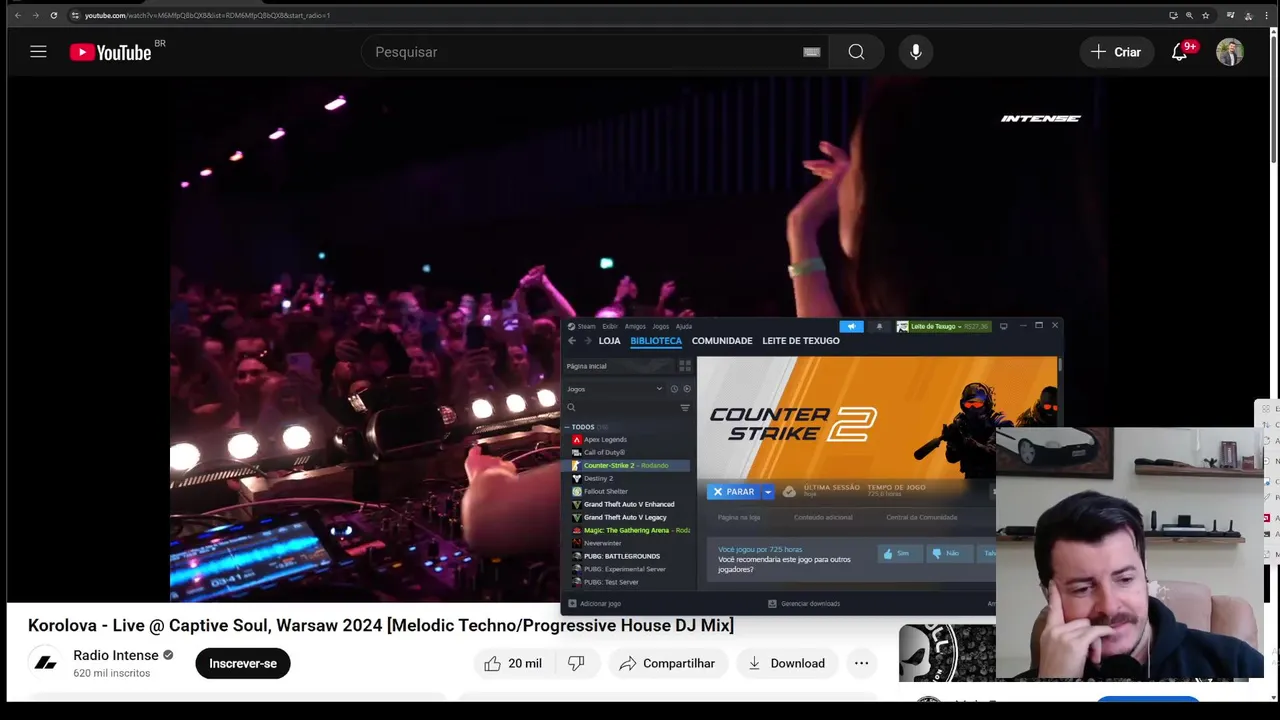Like the video with the thumbs-up showing 20 mil
The image size is (1280, 720).
coord(512,663)
